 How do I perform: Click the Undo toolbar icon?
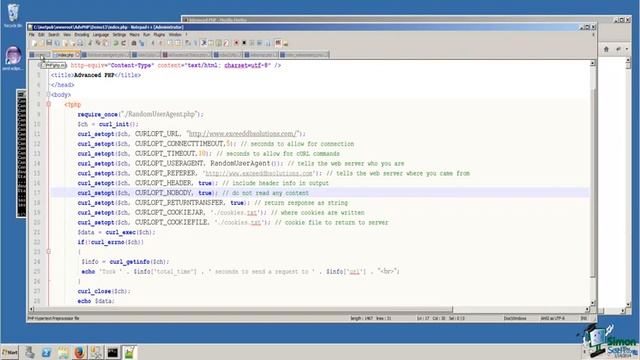pos(116,43)
